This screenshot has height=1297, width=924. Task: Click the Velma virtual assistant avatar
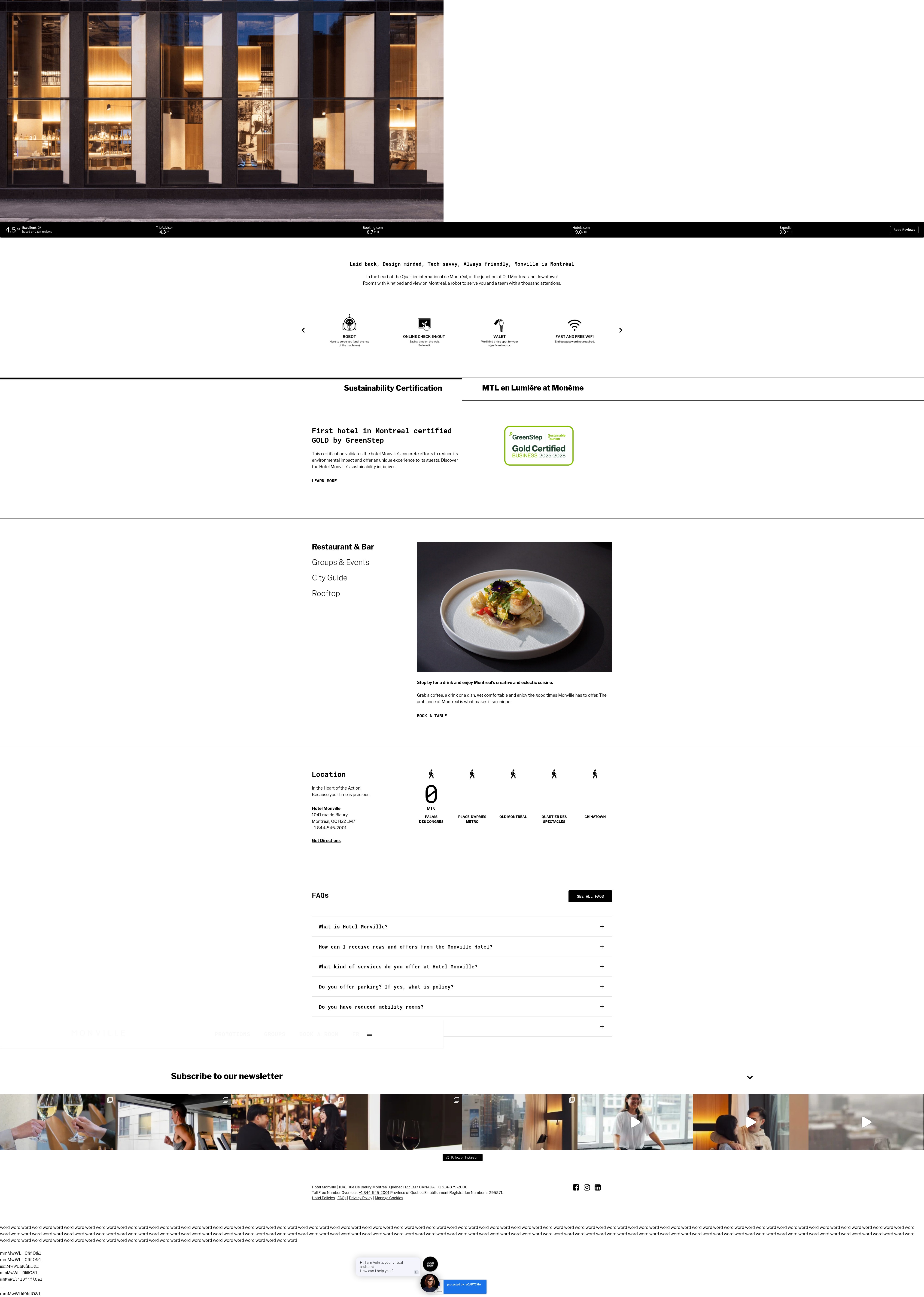[430, 1283]
